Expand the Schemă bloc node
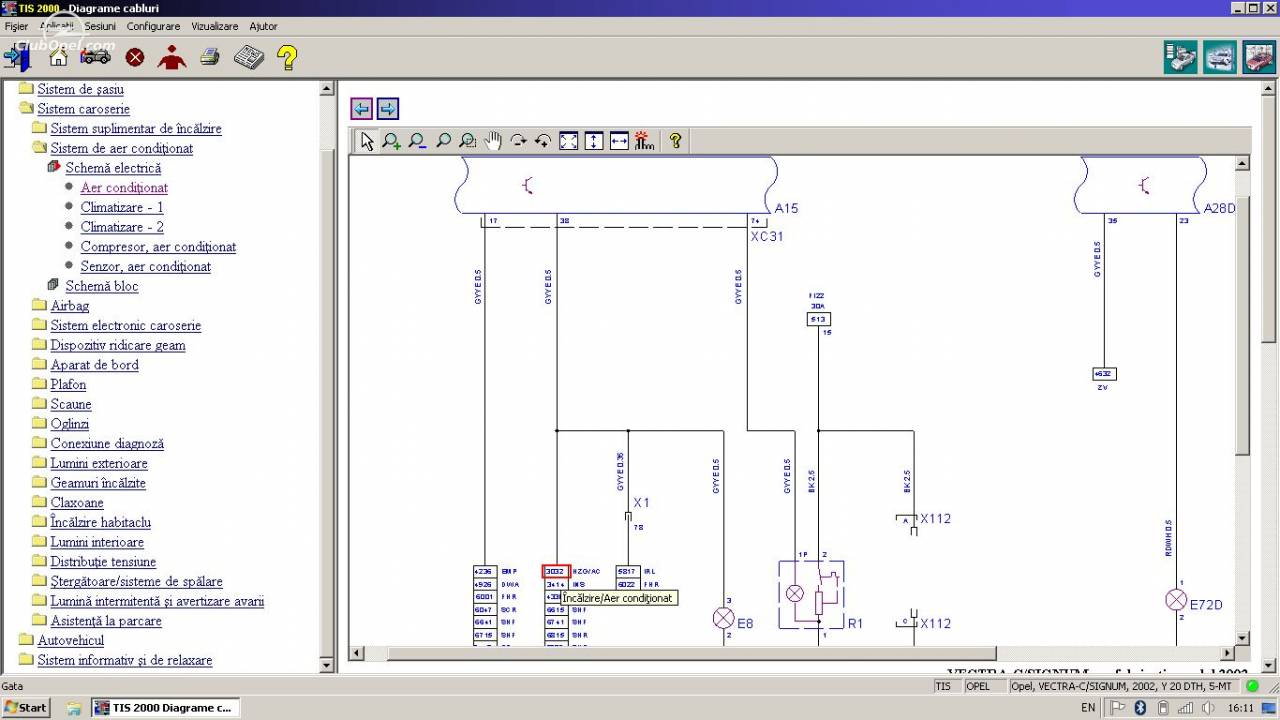This screenshot has width=1280, height=720. (x=102, y=286)
